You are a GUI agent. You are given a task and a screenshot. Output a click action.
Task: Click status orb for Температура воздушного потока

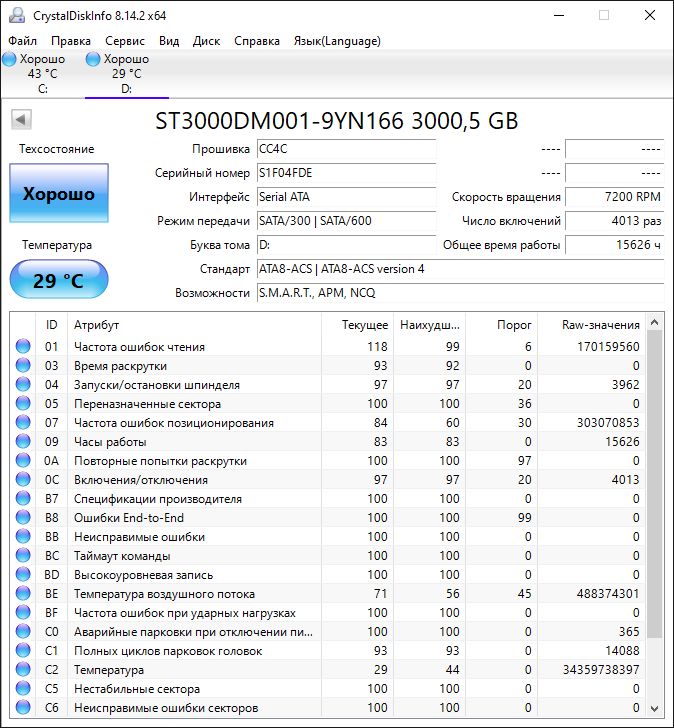pyautogui.click(x=23, y=594)
